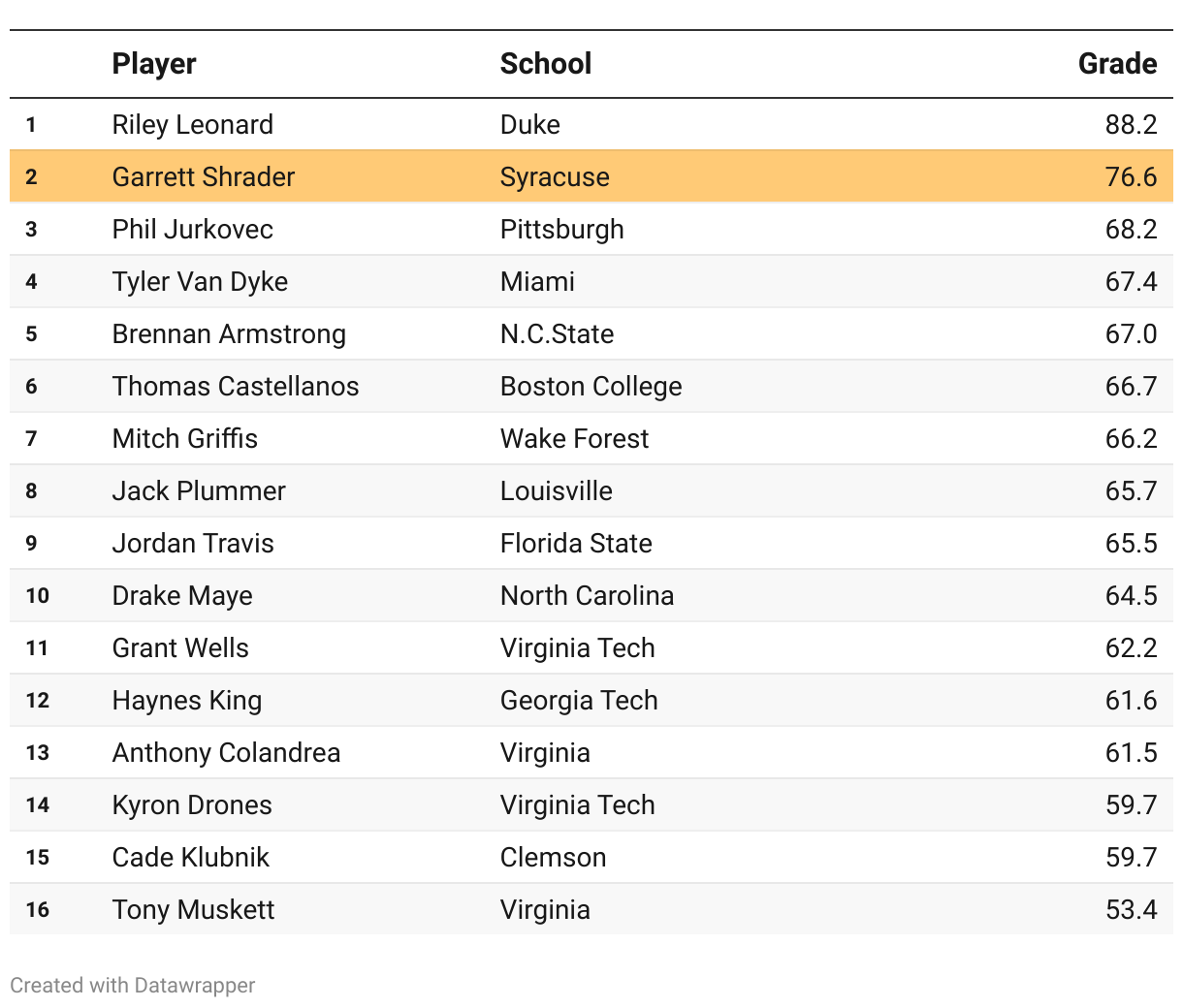The height and width of the screenshot is (1008, 1183).
Task: Click the School column header
Action: (x=545, y=64)
